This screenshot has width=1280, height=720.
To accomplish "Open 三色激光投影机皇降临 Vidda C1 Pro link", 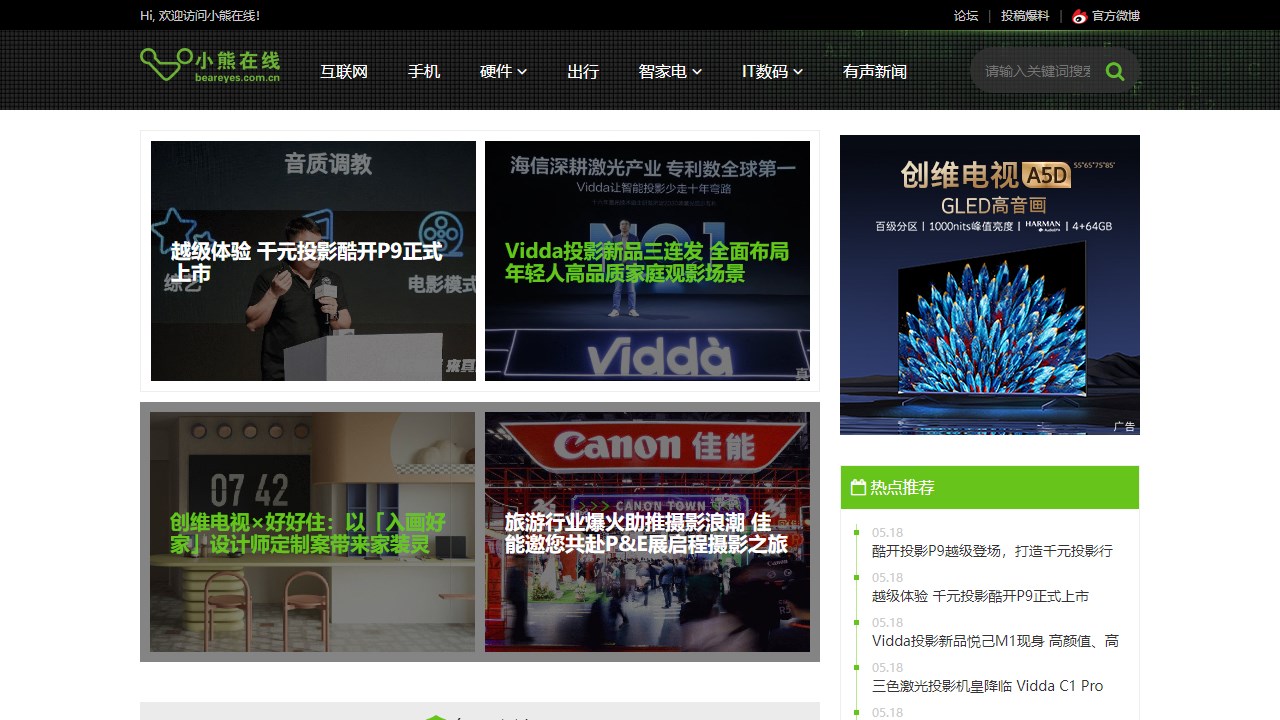I will [x=987, y=686].
